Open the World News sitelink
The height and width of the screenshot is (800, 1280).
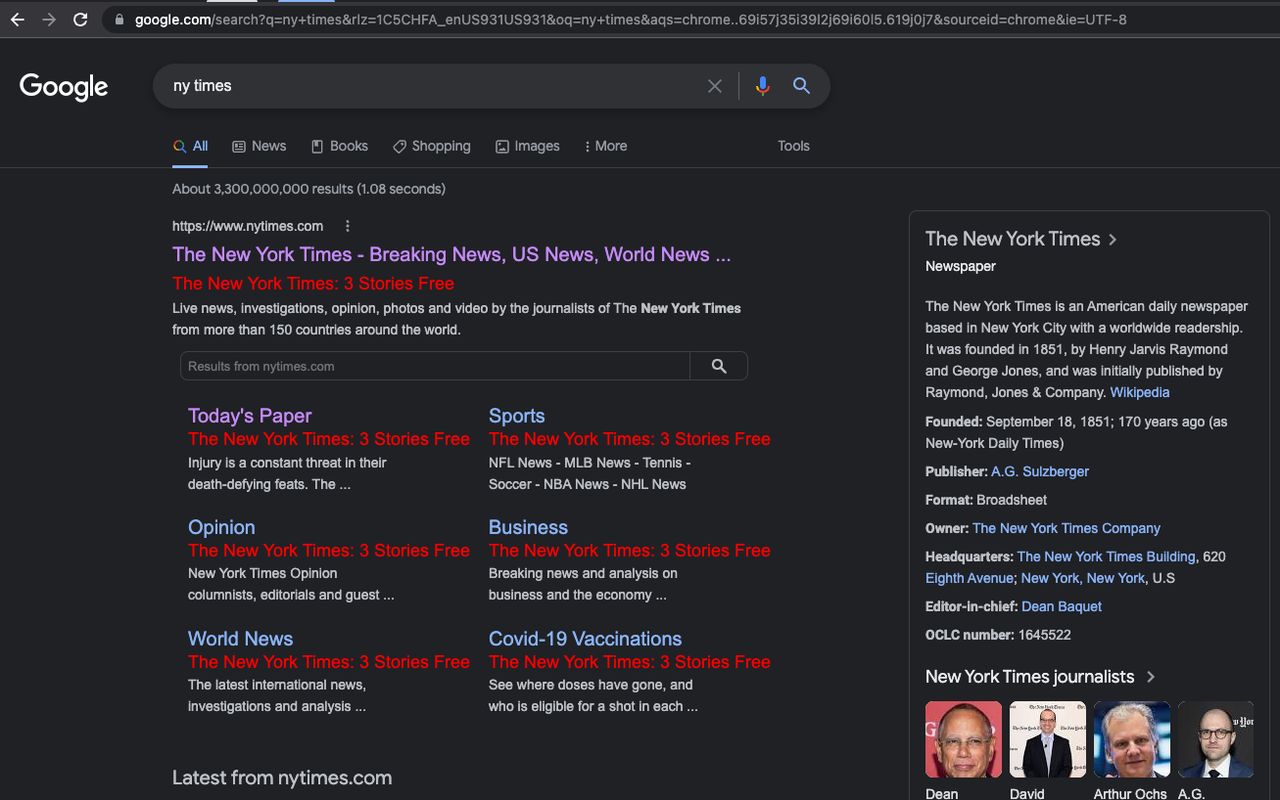(240, 639)
